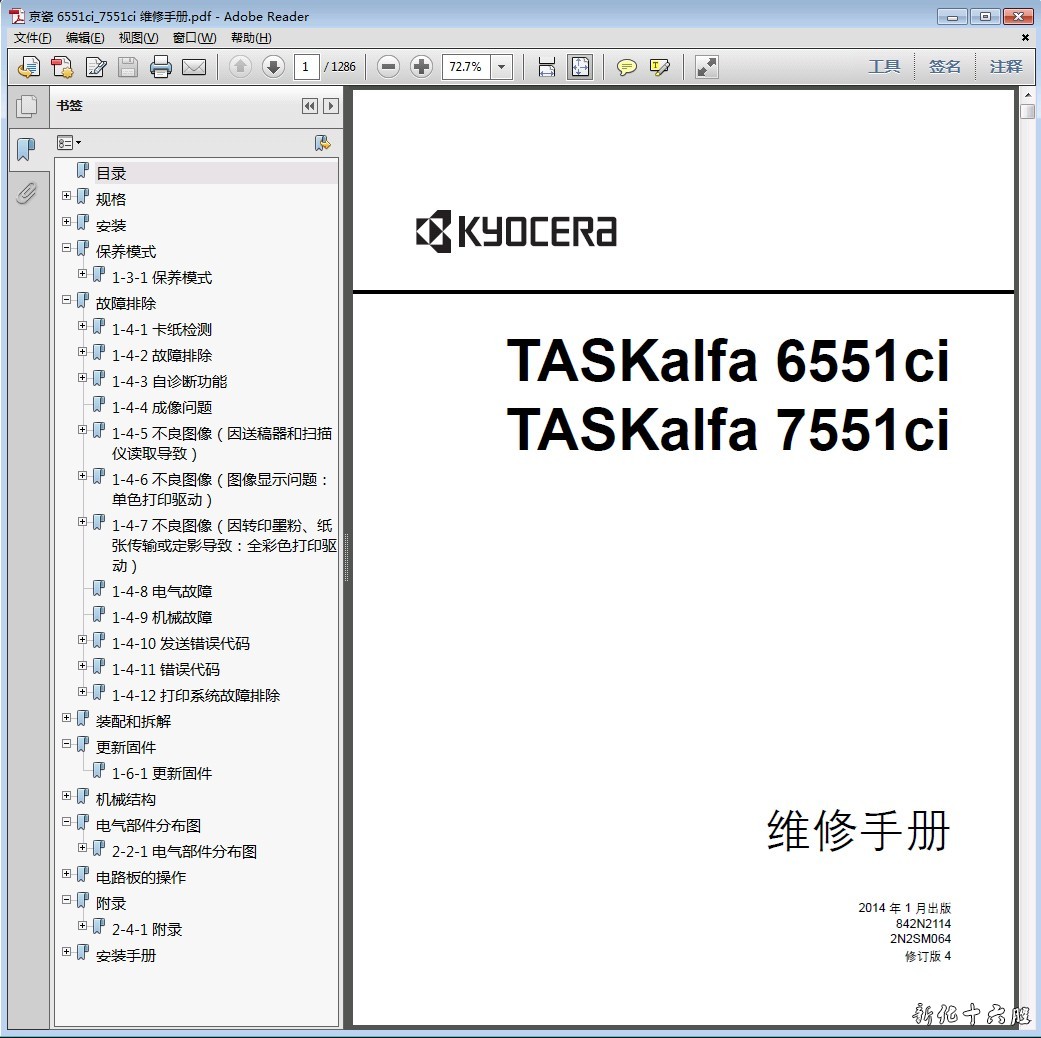Open the page thumbnails panel
The height and width of the screenshot is (1038, 1041).
pyautogui.click(x=26, y=106)
